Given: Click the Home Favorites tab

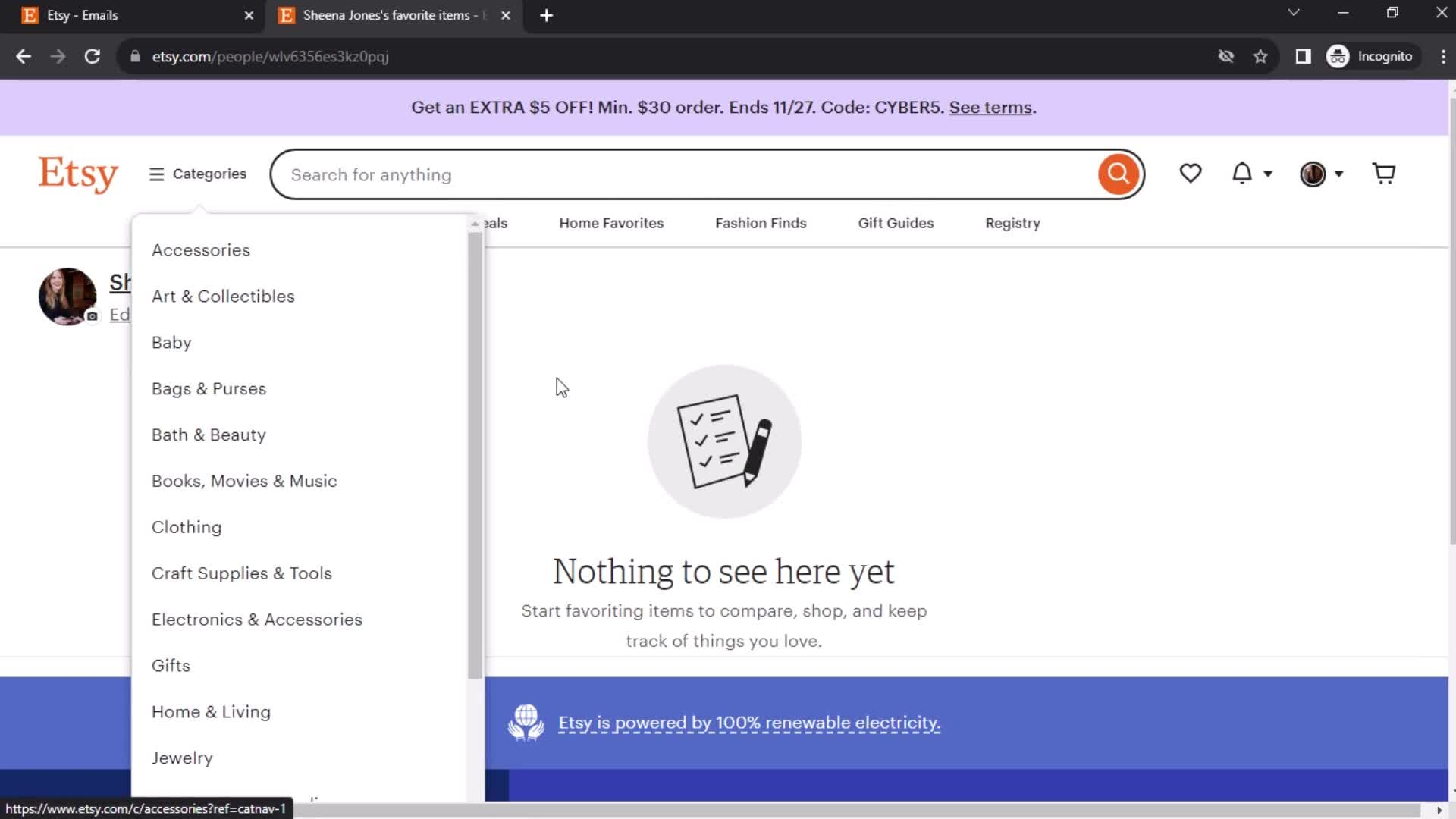Looking at the screenshot, I should tap(611, 223).
